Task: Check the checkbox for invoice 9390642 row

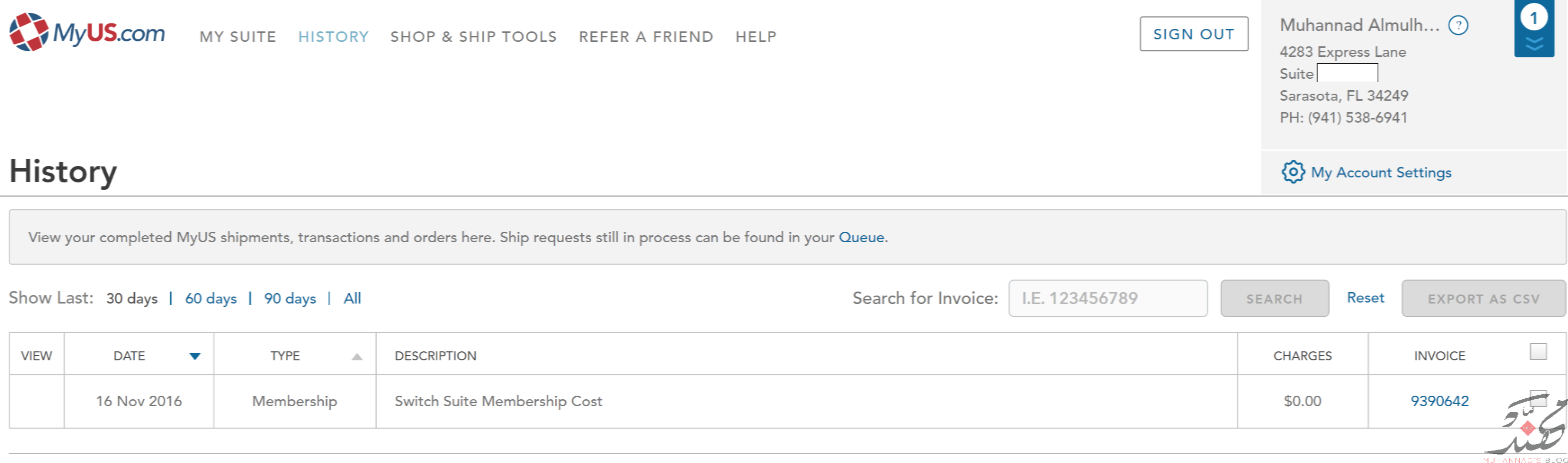Action: coord(1538,399)
